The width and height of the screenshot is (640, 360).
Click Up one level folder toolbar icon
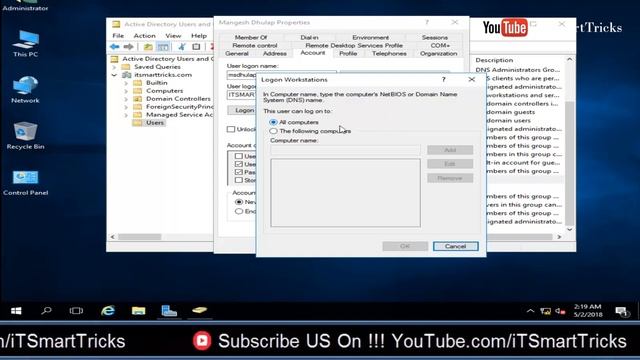tap(148, 47)
